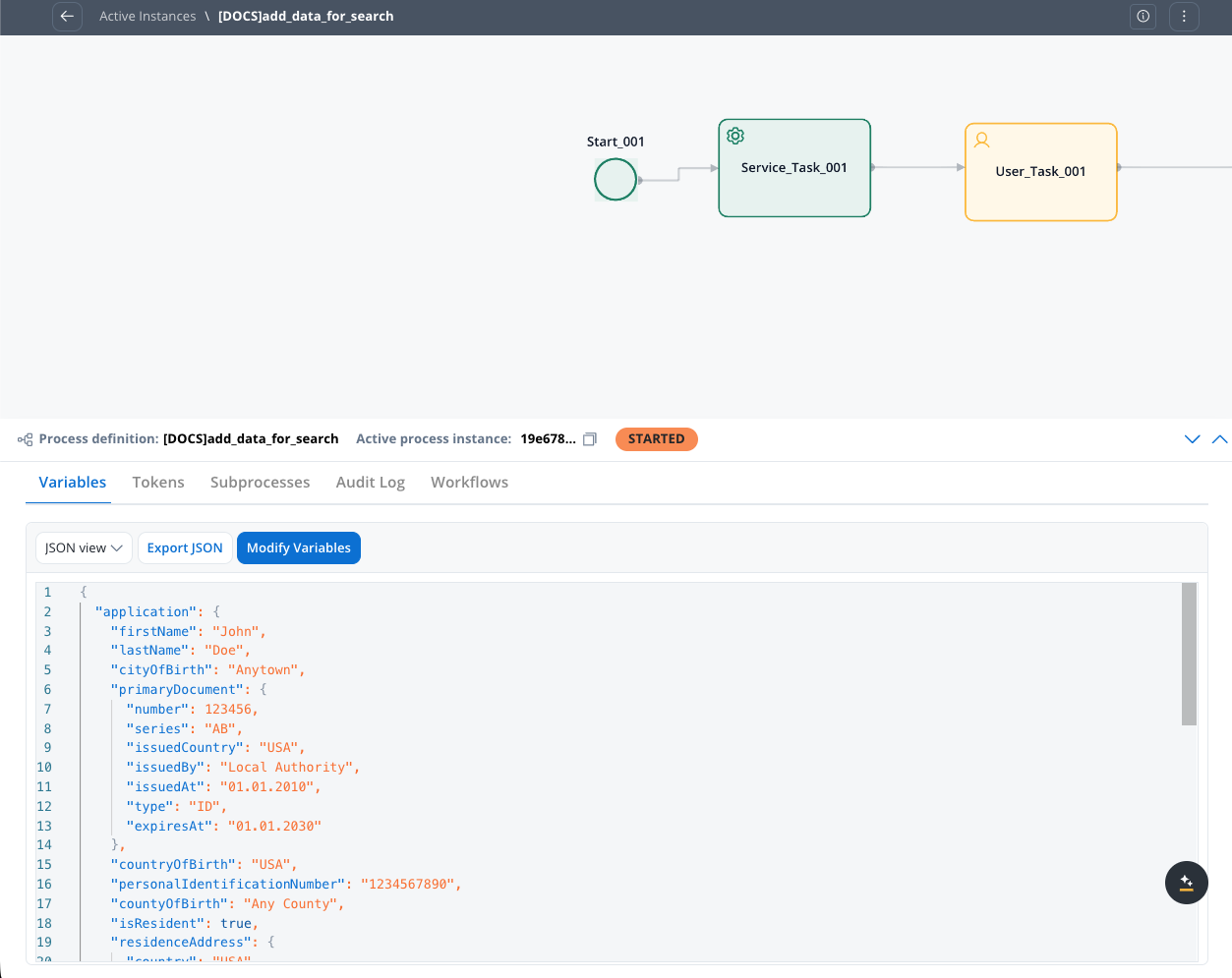Copy the active process instance ID
Image resolution: width=1232 pixels, height=978 pixels.
point(589,439)
